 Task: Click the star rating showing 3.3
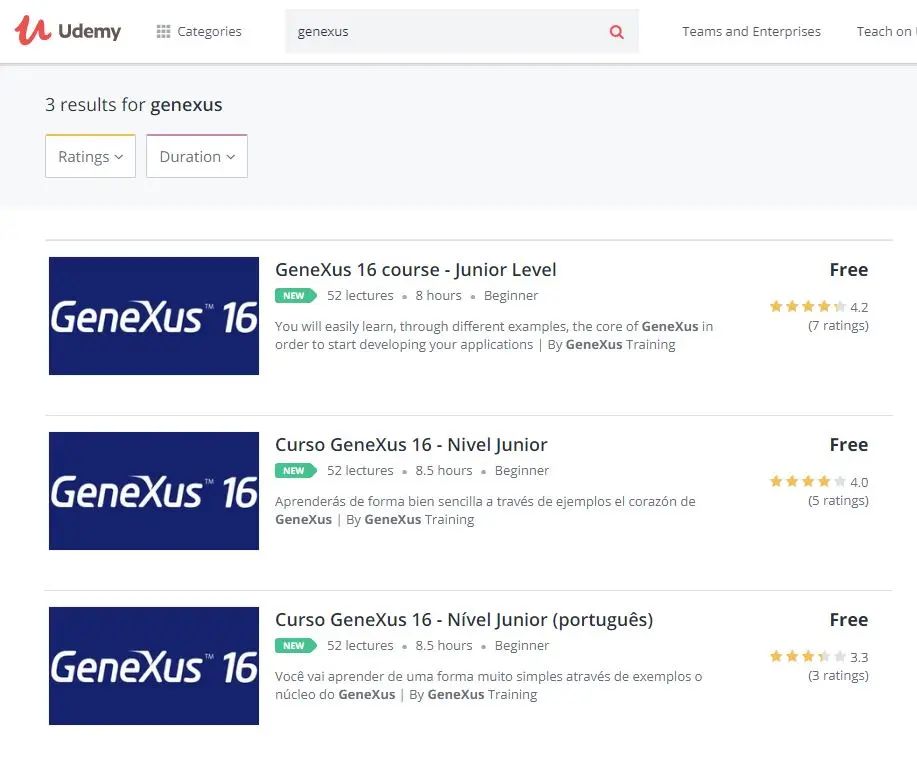(806, 656)
